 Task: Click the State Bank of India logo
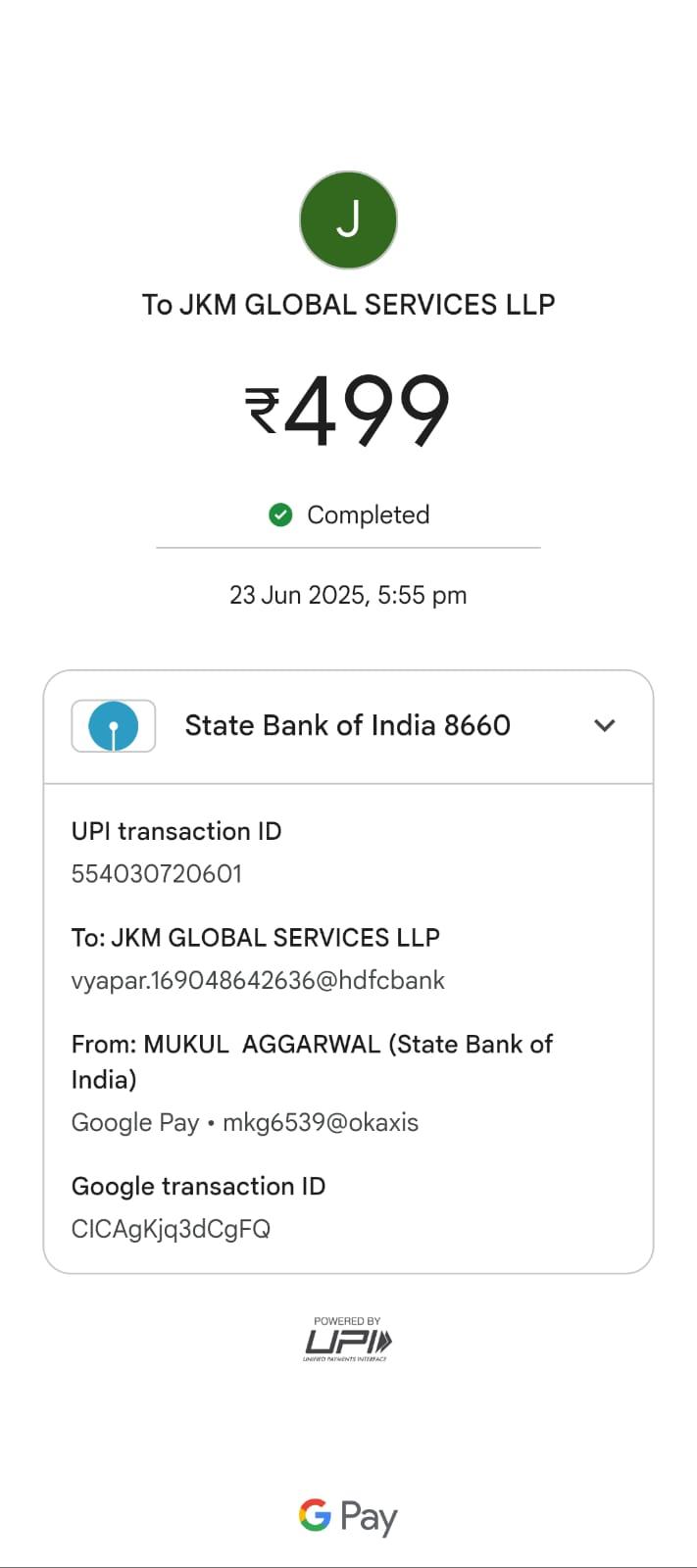(114, 726)
